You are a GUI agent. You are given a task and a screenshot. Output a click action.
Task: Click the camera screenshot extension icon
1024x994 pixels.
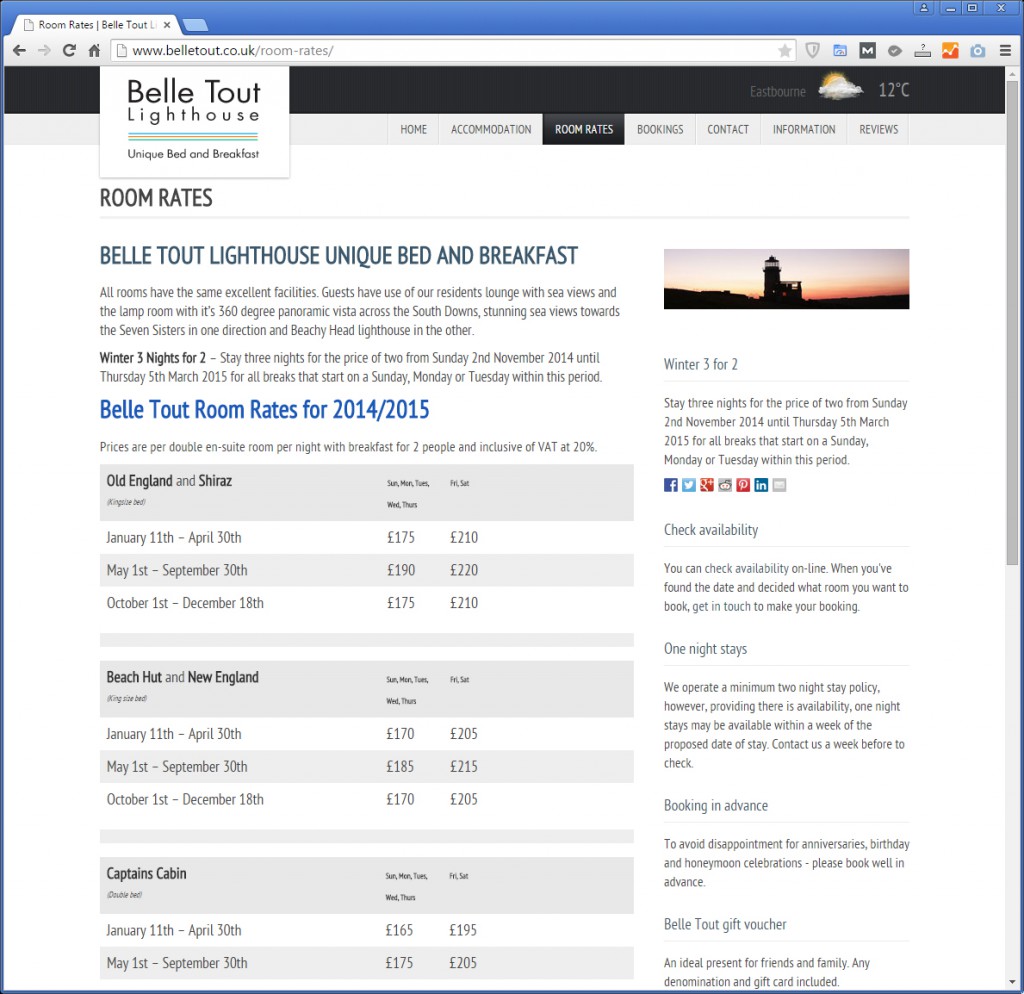(976, 50)
